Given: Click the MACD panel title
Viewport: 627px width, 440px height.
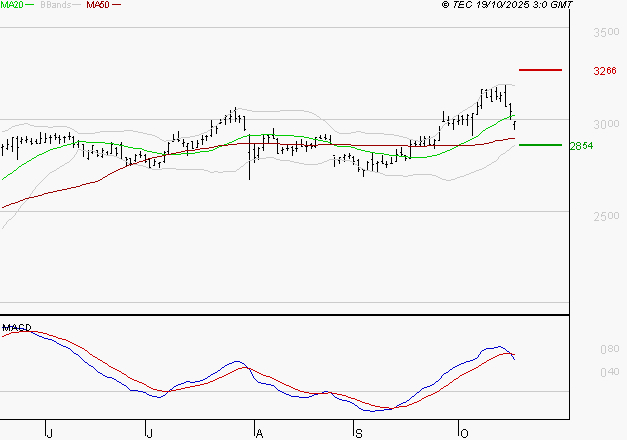Looking at the screenshot, I should pos(16,327).
